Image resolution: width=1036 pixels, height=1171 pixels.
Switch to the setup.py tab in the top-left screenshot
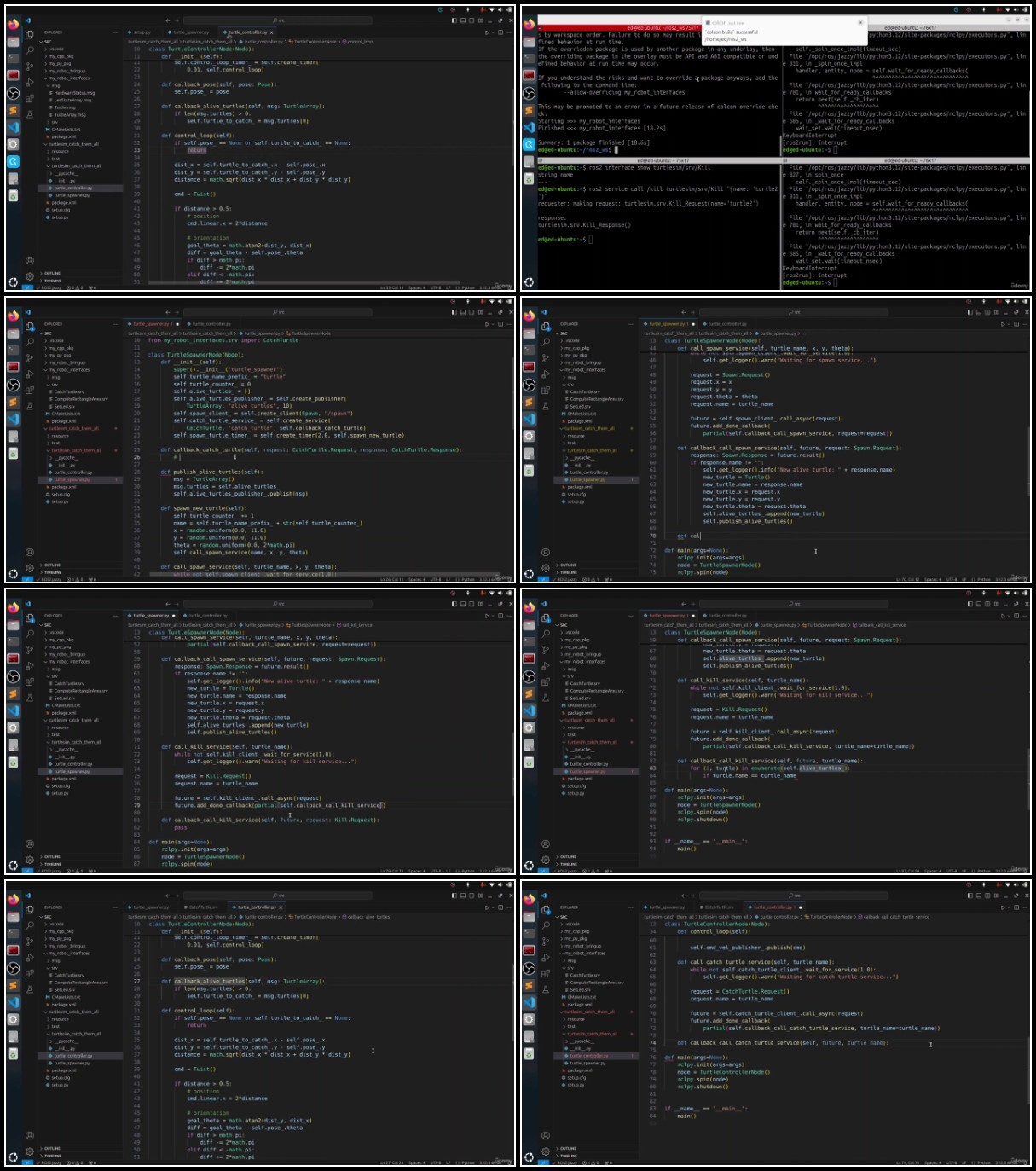[x=142, y=32]
